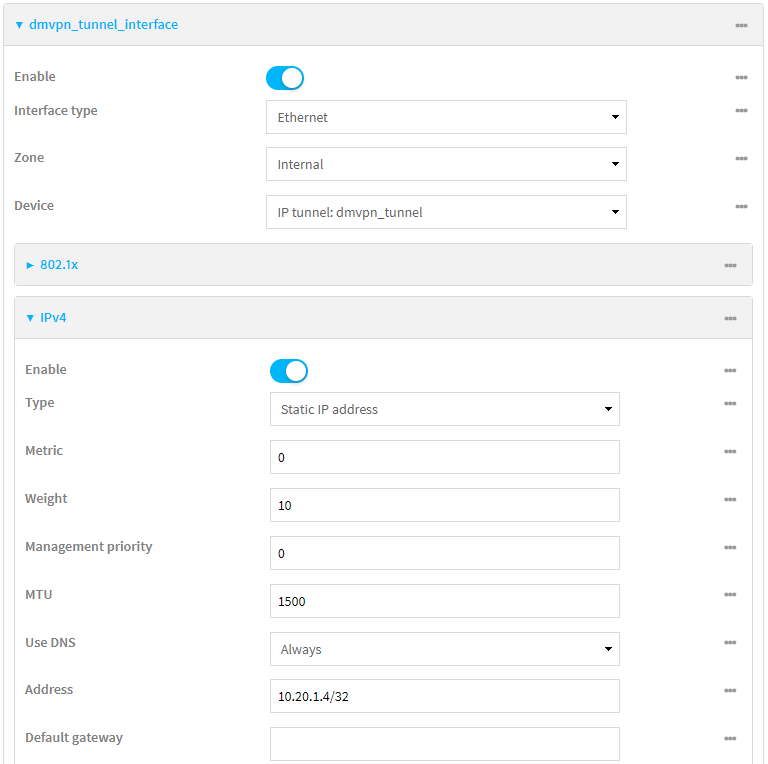Viewport: 768px width, 764px height.
Task: Collapse the IPv4 section
Action: (x=46, y=318)
